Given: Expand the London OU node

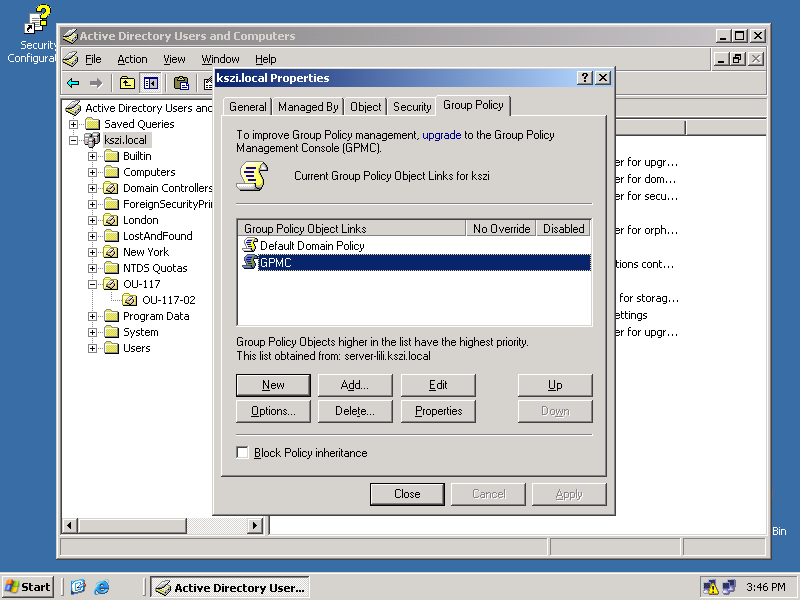Looking at the screenshot, I should (92, 220).
